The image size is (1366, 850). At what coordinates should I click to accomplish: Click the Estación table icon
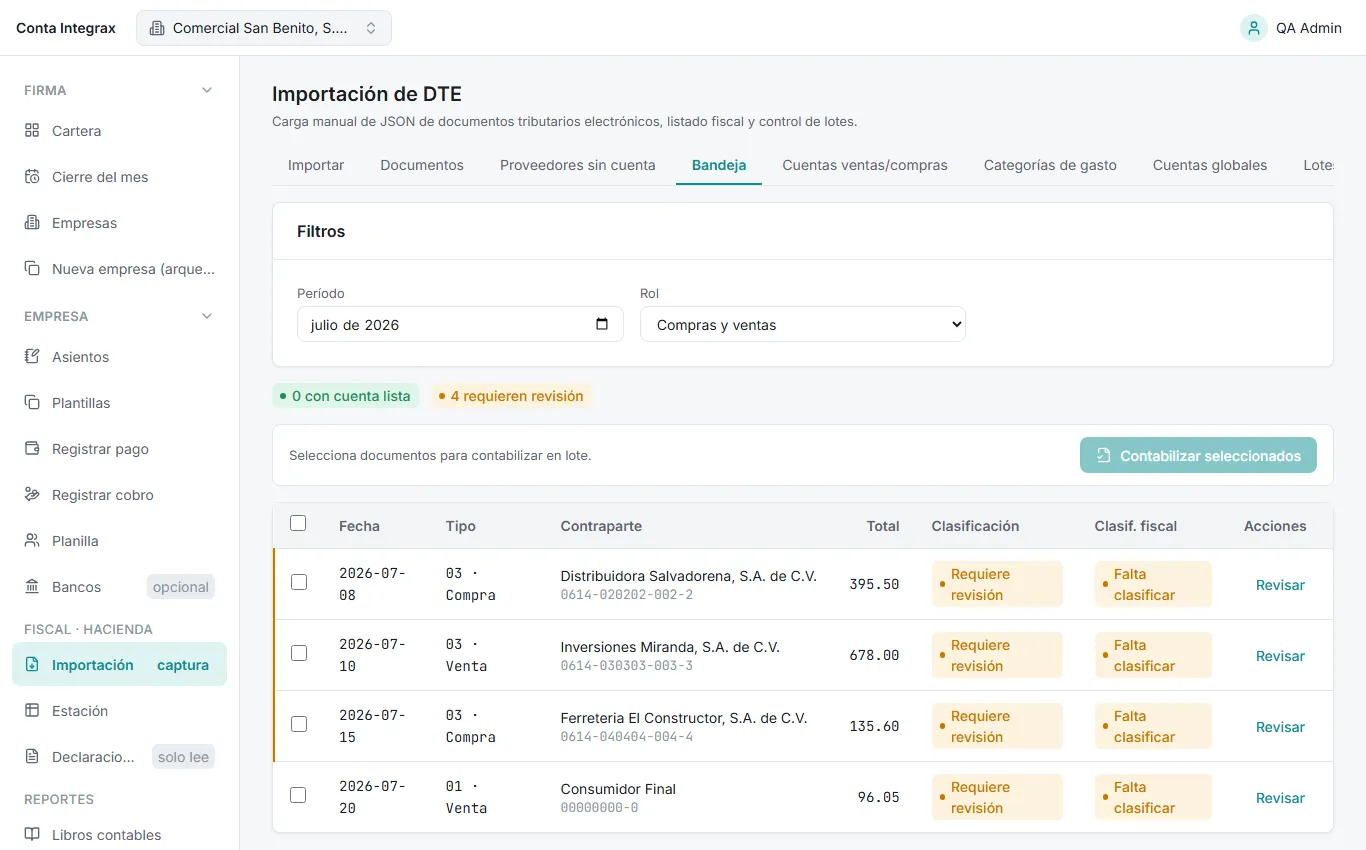click(32, 711)
